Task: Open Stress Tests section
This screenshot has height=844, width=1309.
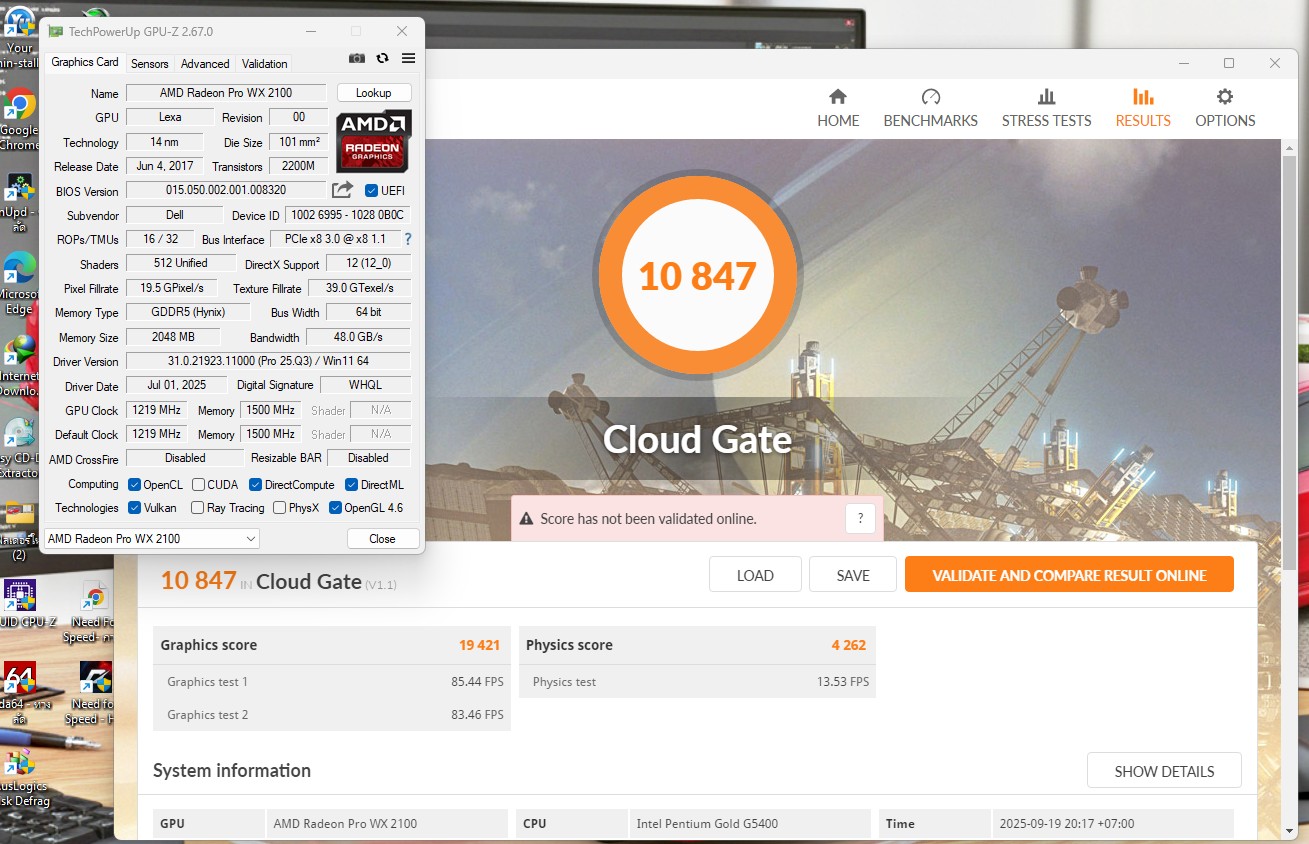Action: tap(1046, 108)
